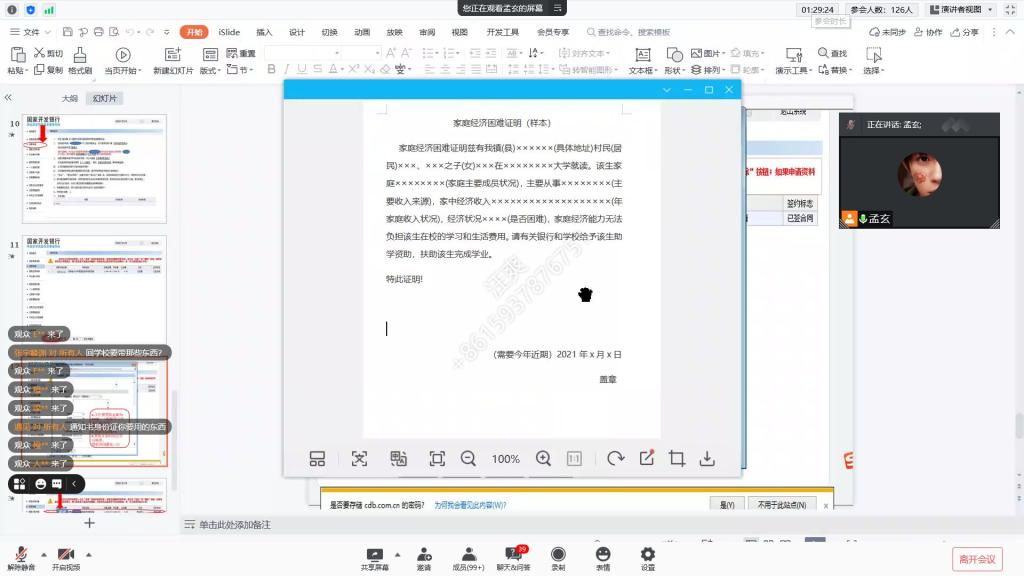Image resolution: width=1024 pixels, height=576 pixels.
Task: Zoom out using the magnifier minus icon
Action: pos(468,458)
